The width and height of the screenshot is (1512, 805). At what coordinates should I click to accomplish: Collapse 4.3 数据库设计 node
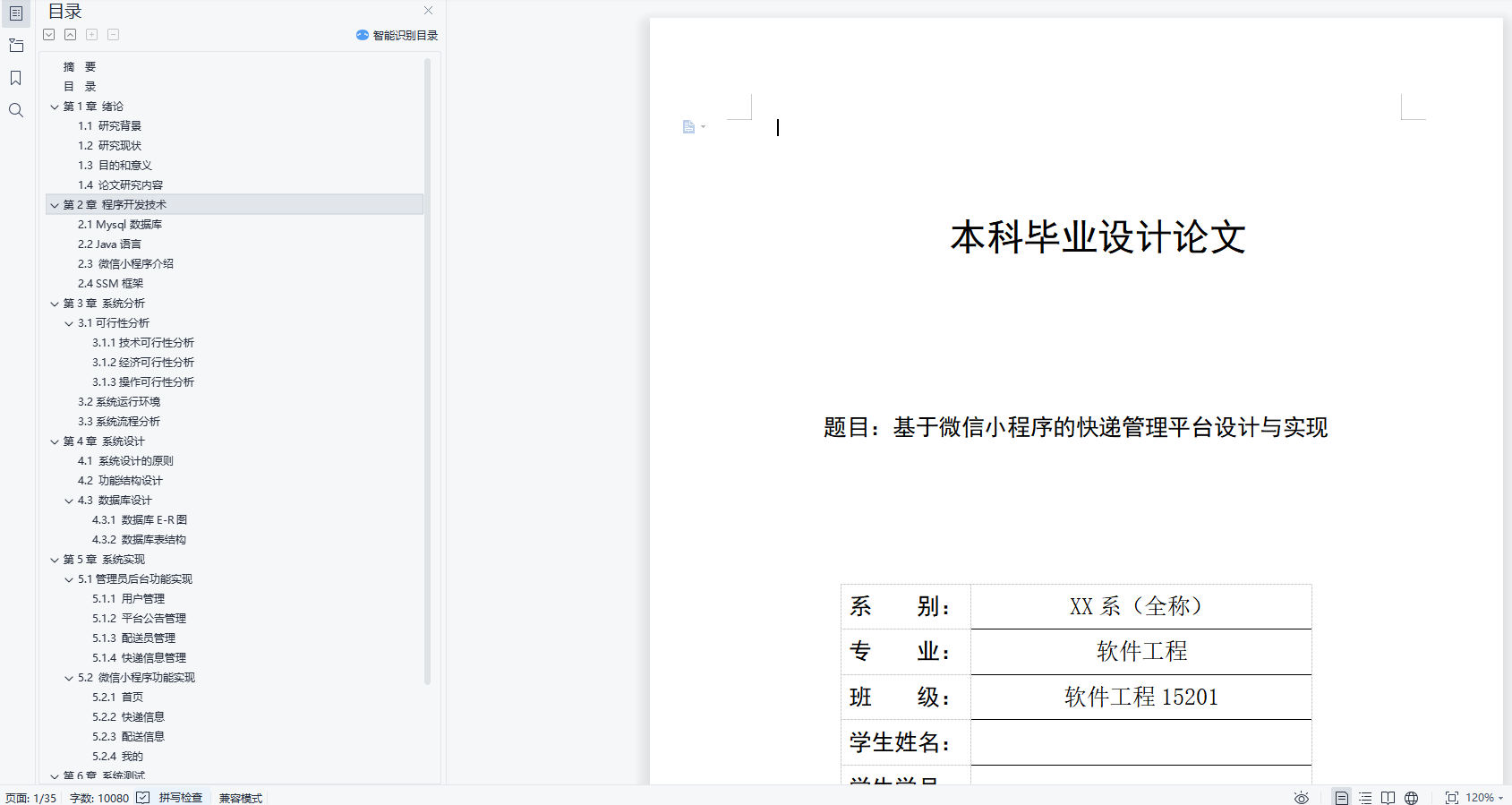69,501
